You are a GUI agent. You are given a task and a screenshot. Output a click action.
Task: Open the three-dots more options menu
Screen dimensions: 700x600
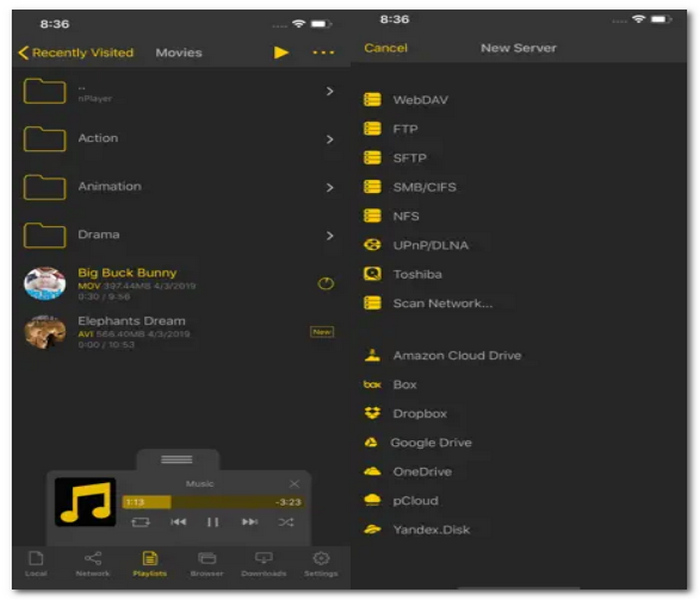tap(323, 53)
